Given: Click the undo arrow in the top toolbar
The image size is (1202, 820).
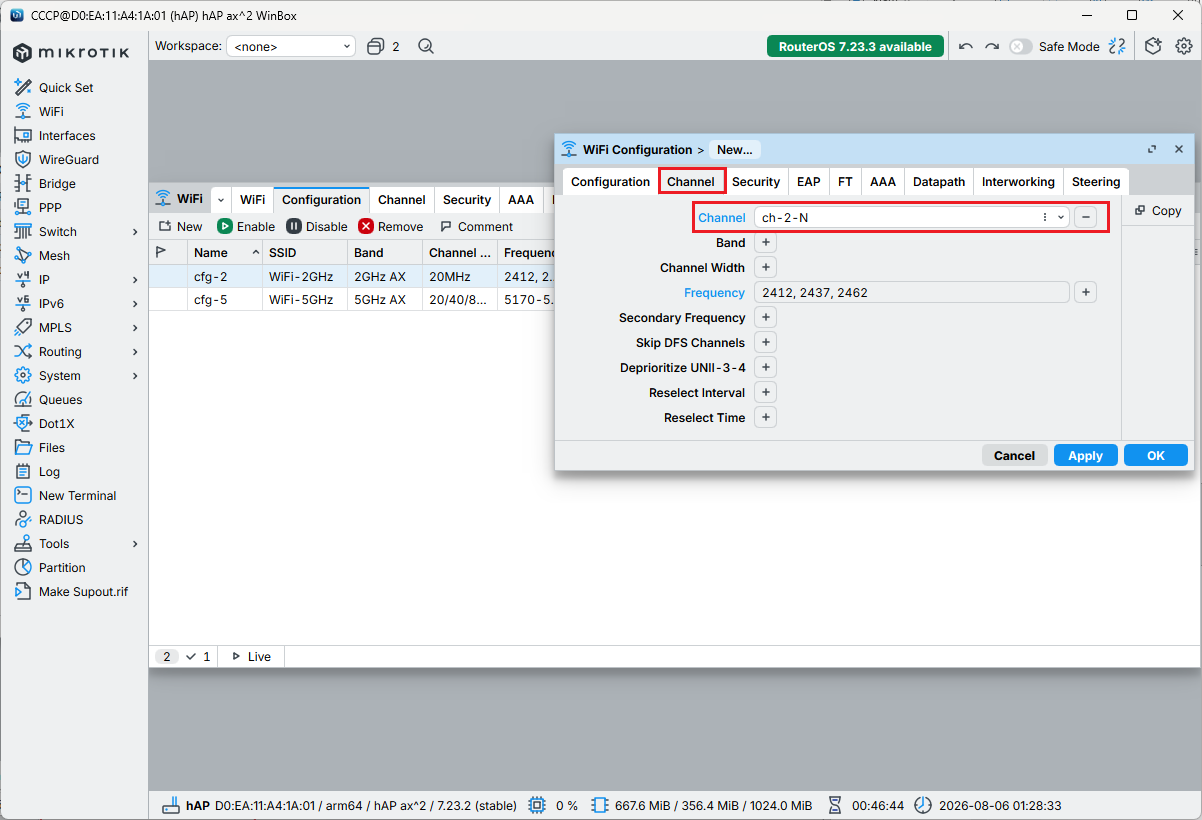Looking at the screenshot, I should pos(965,46).
